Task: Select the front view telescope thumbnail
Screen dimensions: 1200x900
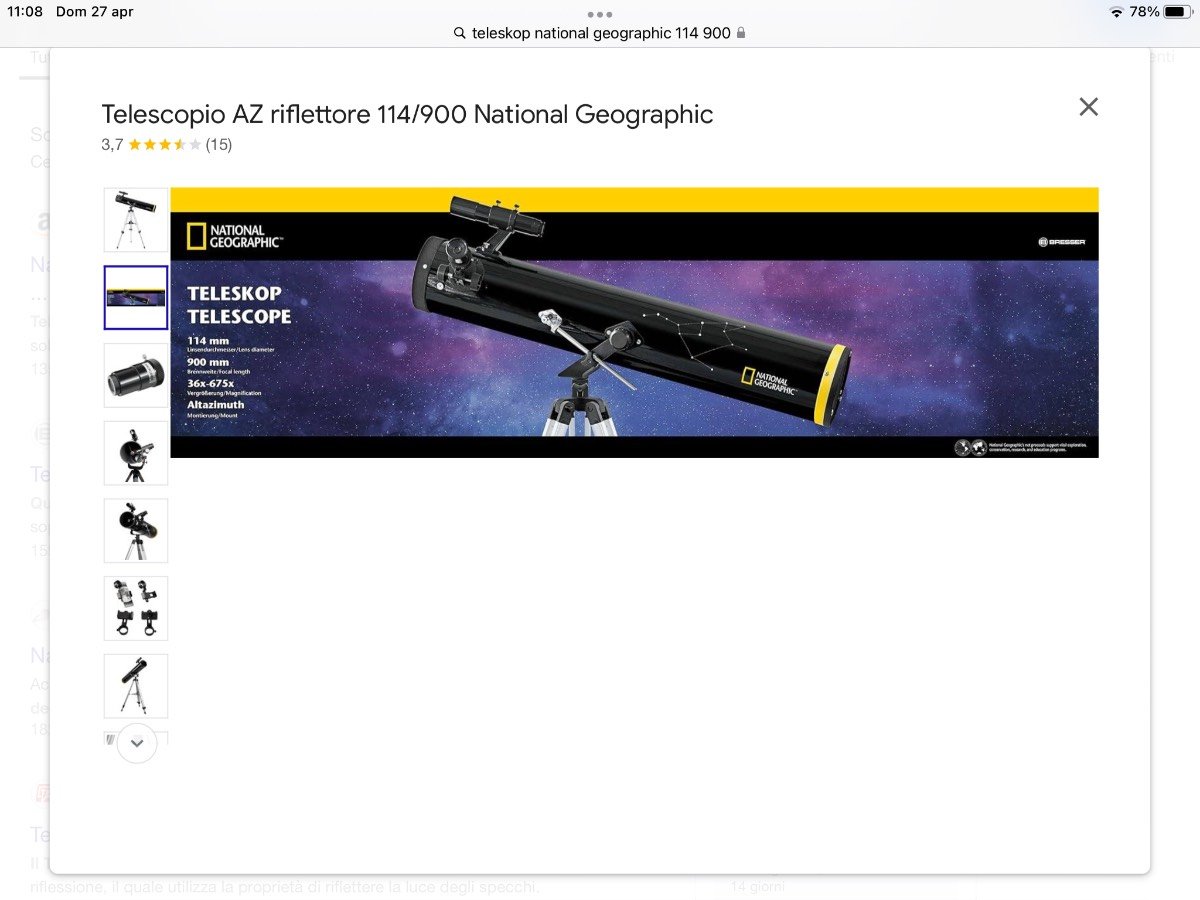Action: [x=136, y=453]
